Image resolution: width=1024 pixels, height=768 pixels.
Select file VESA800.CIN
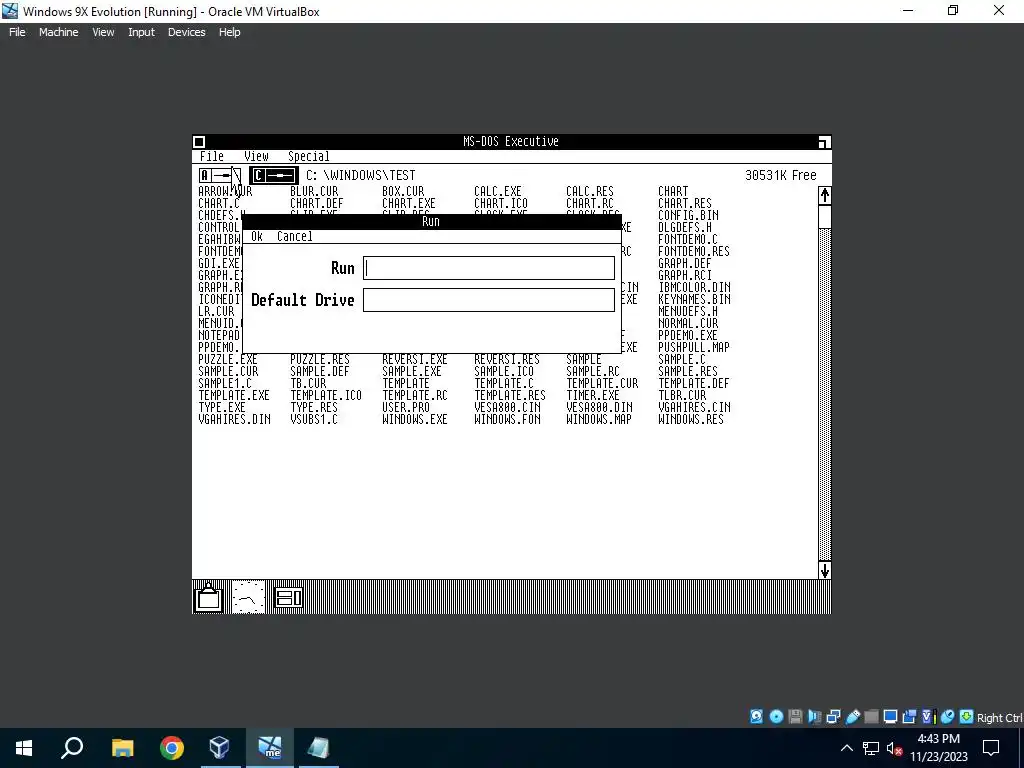[x=507, y=408]
